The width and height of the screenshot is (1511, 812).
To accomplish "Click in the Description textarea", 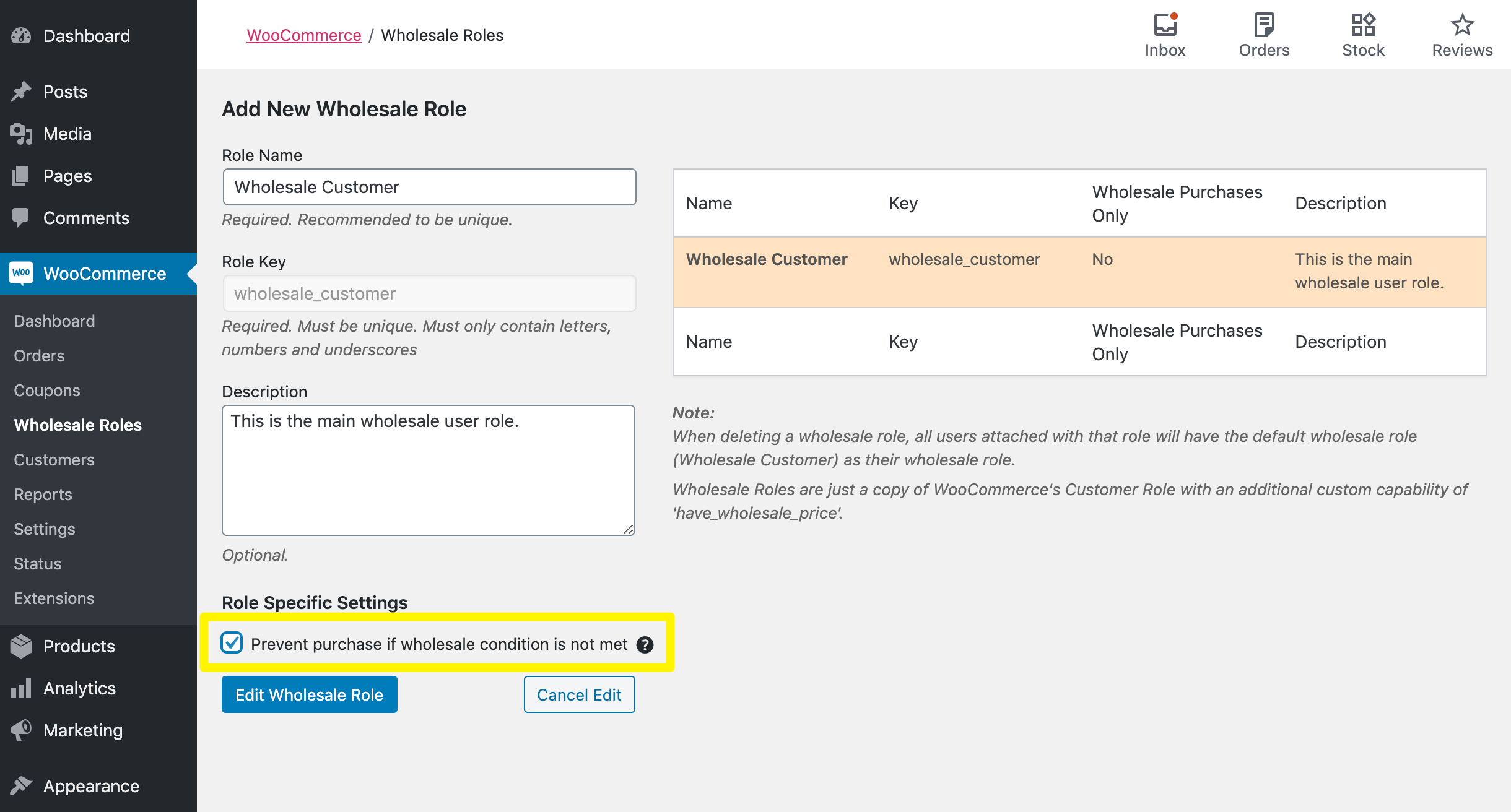I will (x=429, y=470).
